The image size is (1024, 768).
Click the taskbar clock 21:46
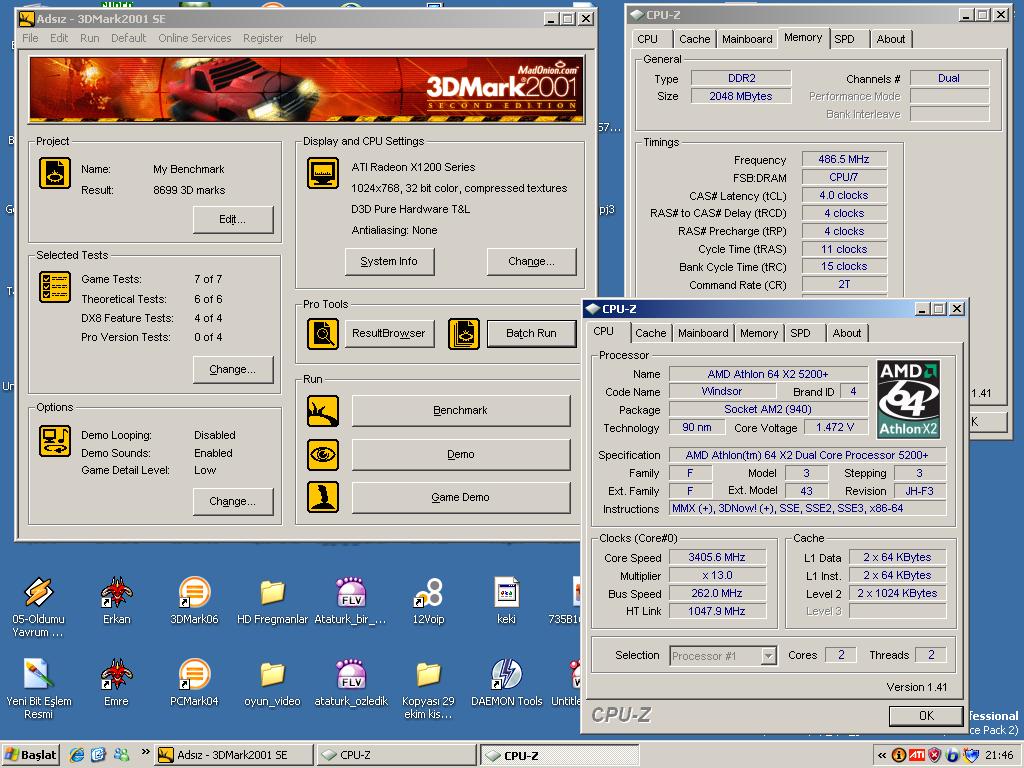click(999, 756)
